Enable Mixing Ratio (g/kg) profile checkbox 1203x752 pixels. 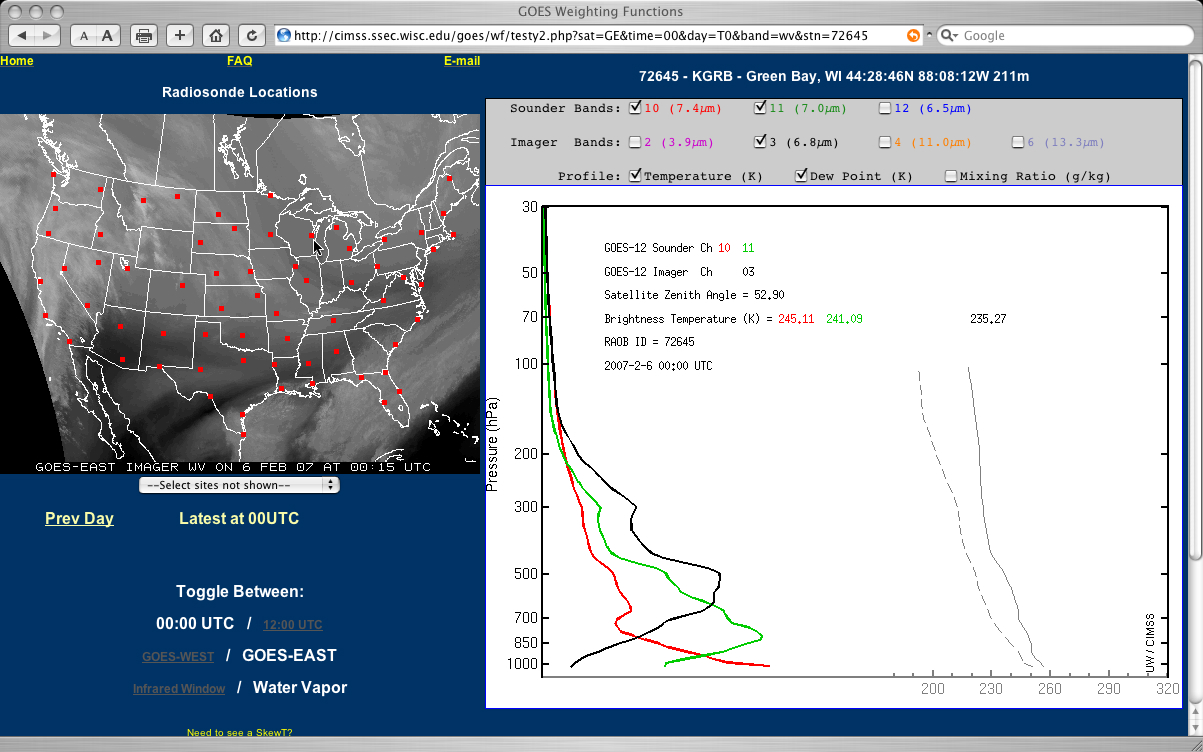click(x=951, y=176)
